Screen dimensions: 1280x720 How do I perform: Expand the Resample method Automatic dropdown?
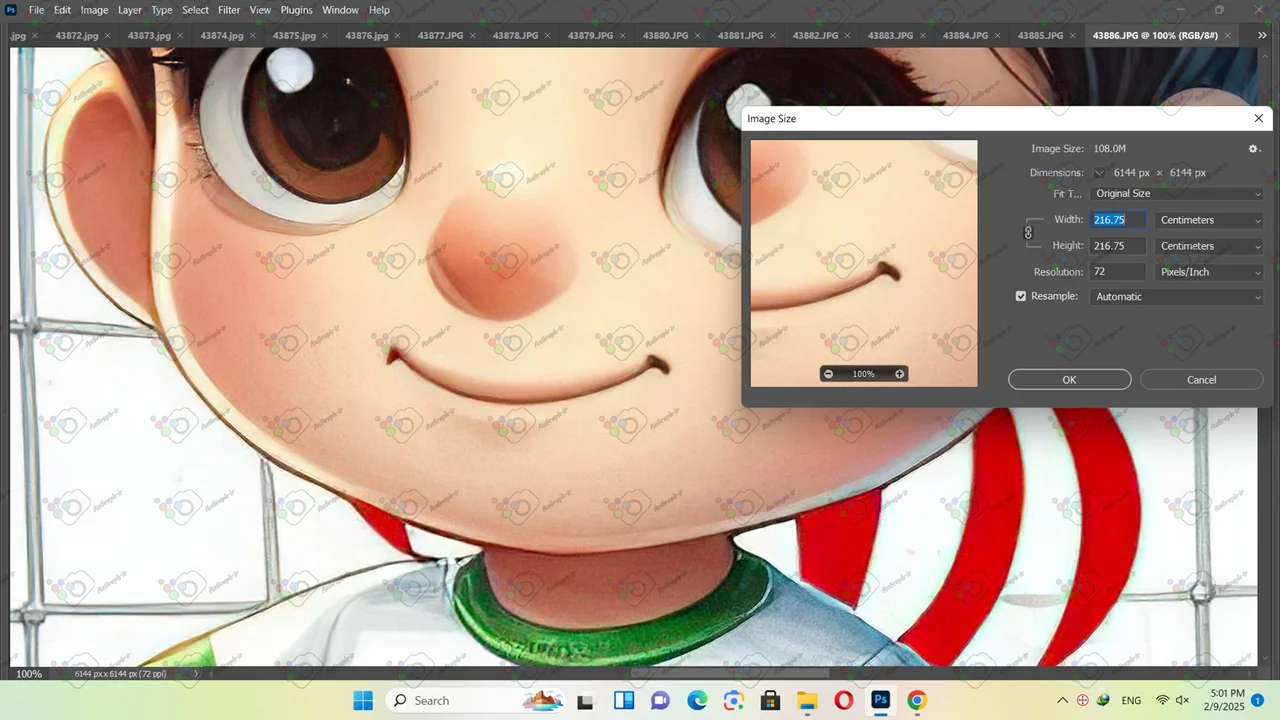click(x=1177, y=297)
